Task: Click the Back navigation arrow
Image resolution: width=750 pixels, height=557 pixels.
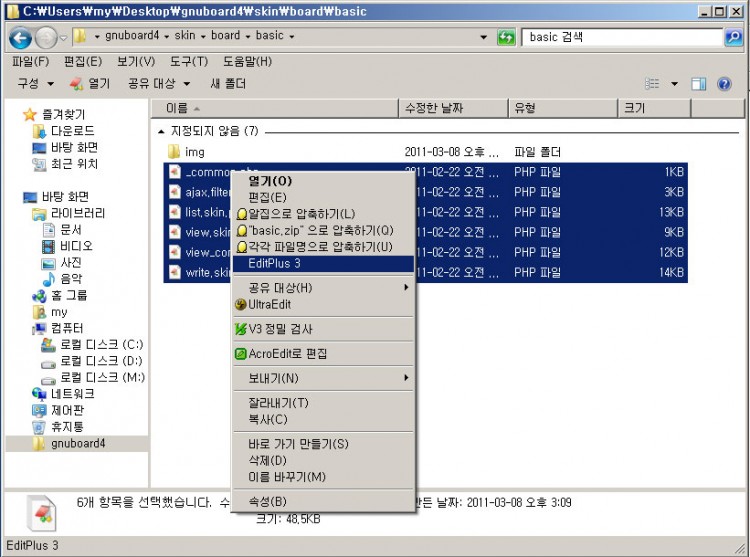Action: pos(20,38)
